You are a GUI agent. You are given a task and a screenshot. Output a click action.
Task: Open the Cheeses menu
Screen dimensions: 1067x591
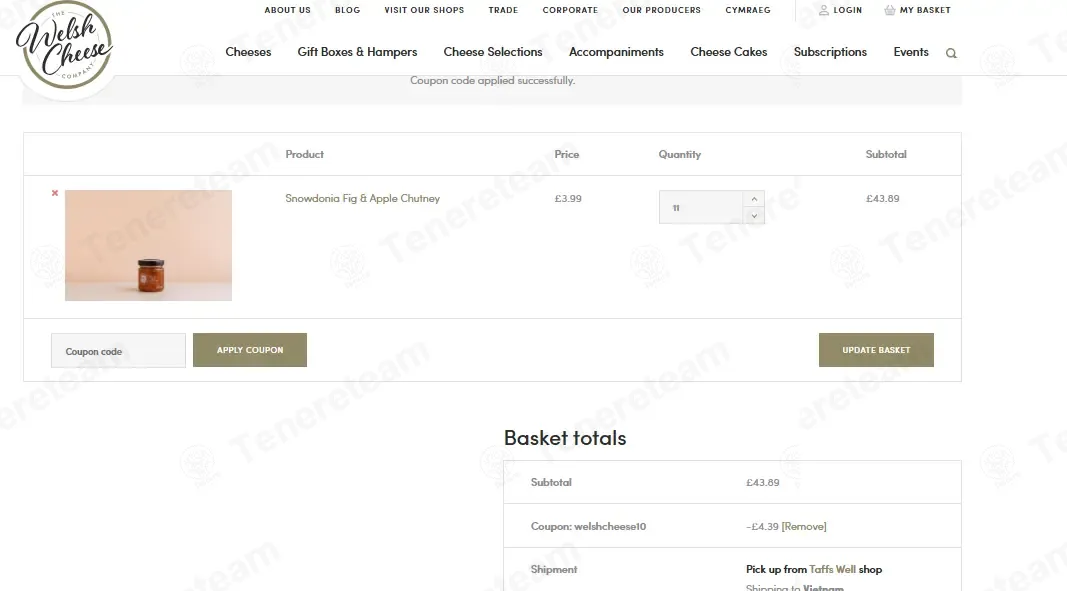(248, 52)
